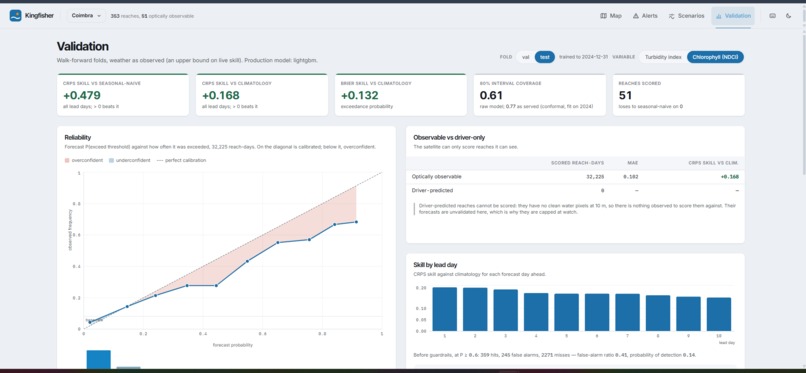The width and height of the screenshot is (806, 373).
Task: Click the first reliability point near the origin
Action: [90, 323]
